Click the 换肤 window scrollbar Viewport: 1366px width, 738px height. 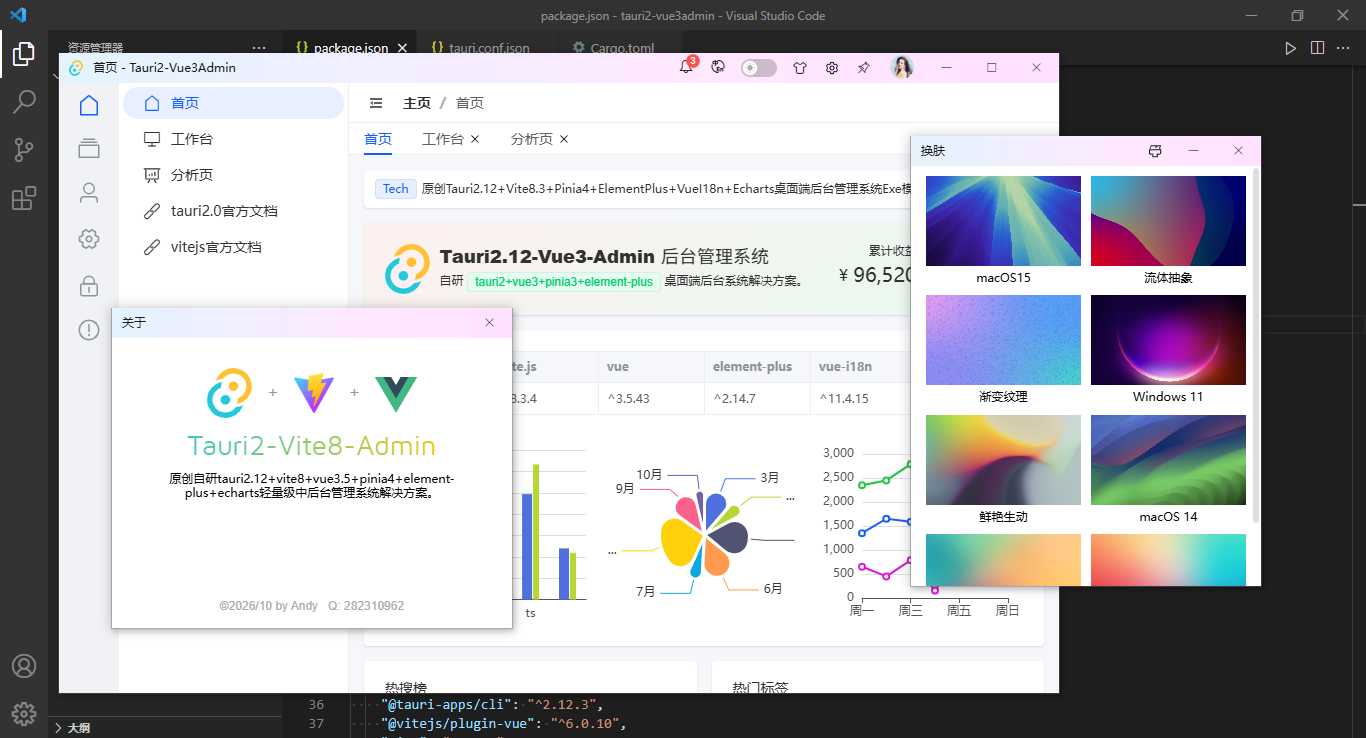pos(1256,345)
